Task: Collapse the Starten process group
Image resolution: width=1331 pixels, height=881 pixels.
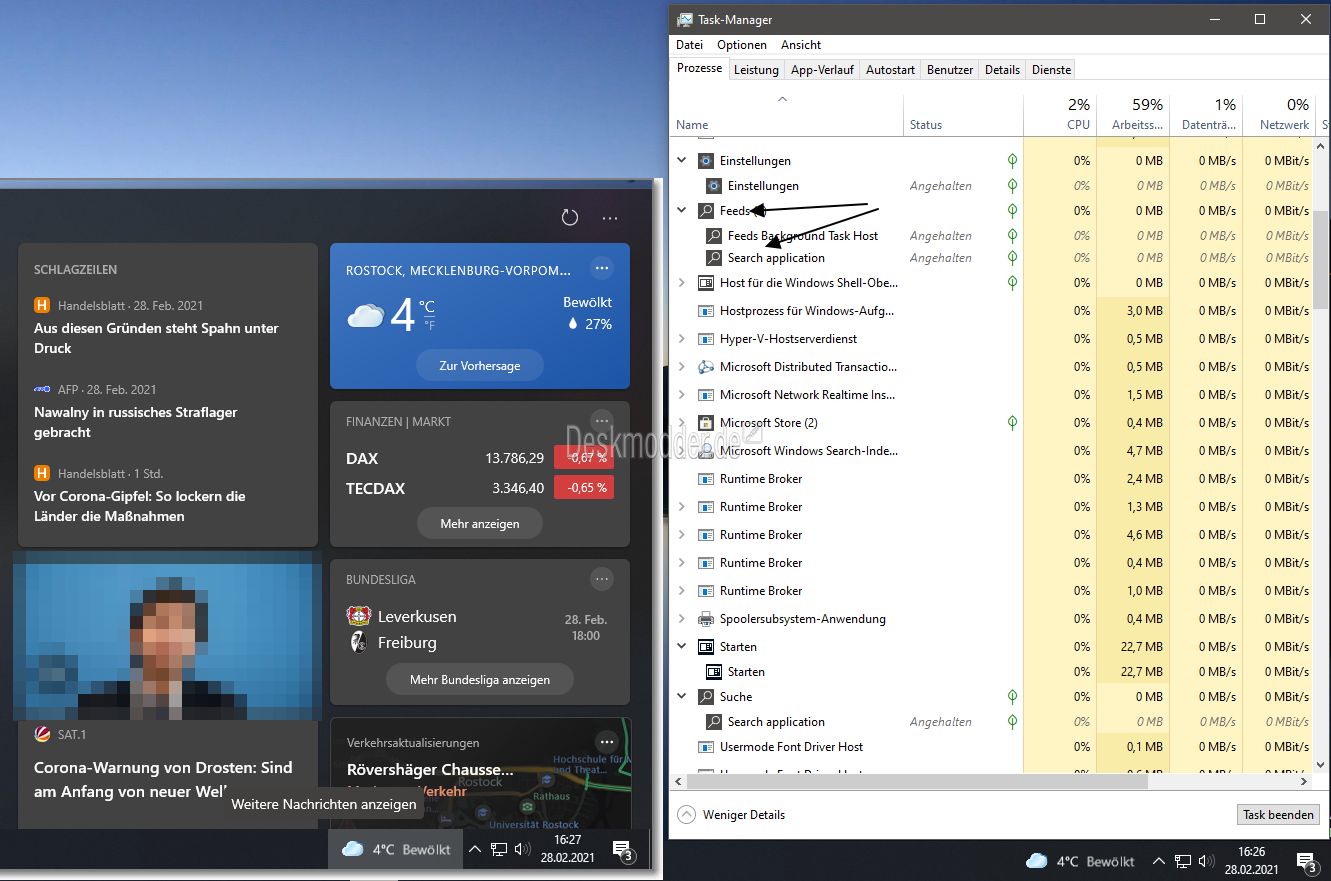Action: coord(682,646)
